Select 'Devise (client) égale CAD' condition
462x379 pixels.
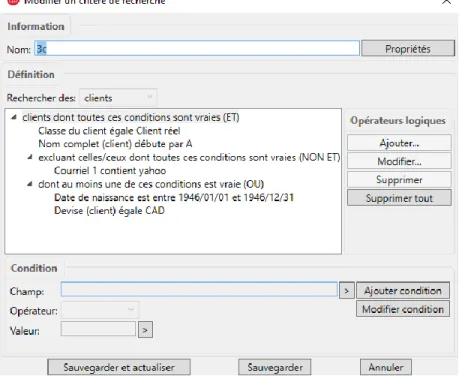109,211
